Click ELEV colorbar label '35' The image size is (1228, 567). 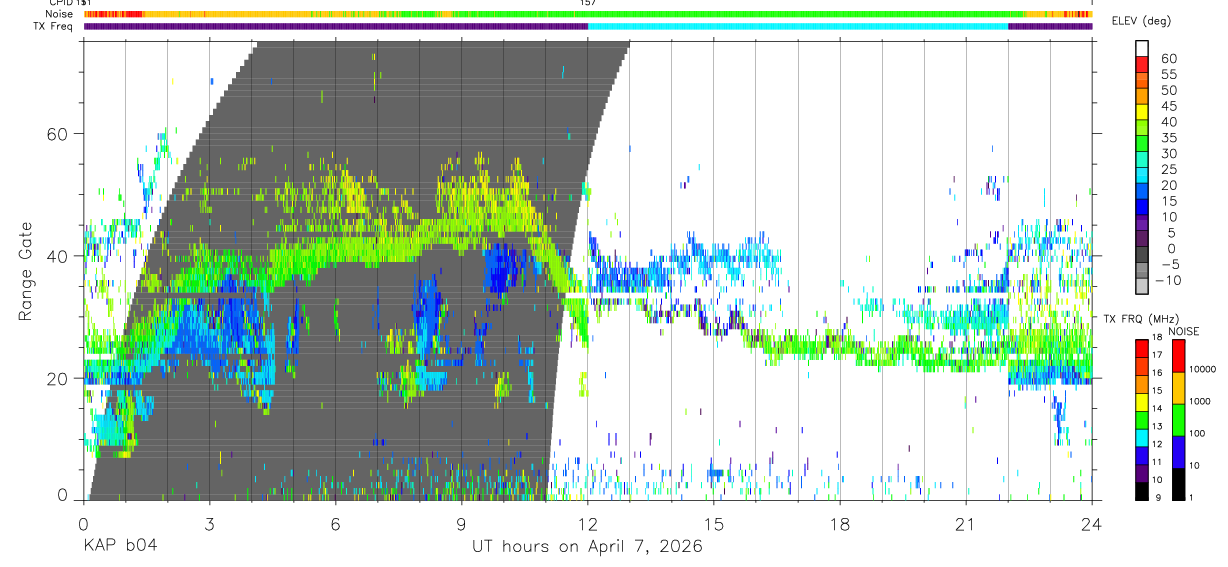[x=1167, y=138]
